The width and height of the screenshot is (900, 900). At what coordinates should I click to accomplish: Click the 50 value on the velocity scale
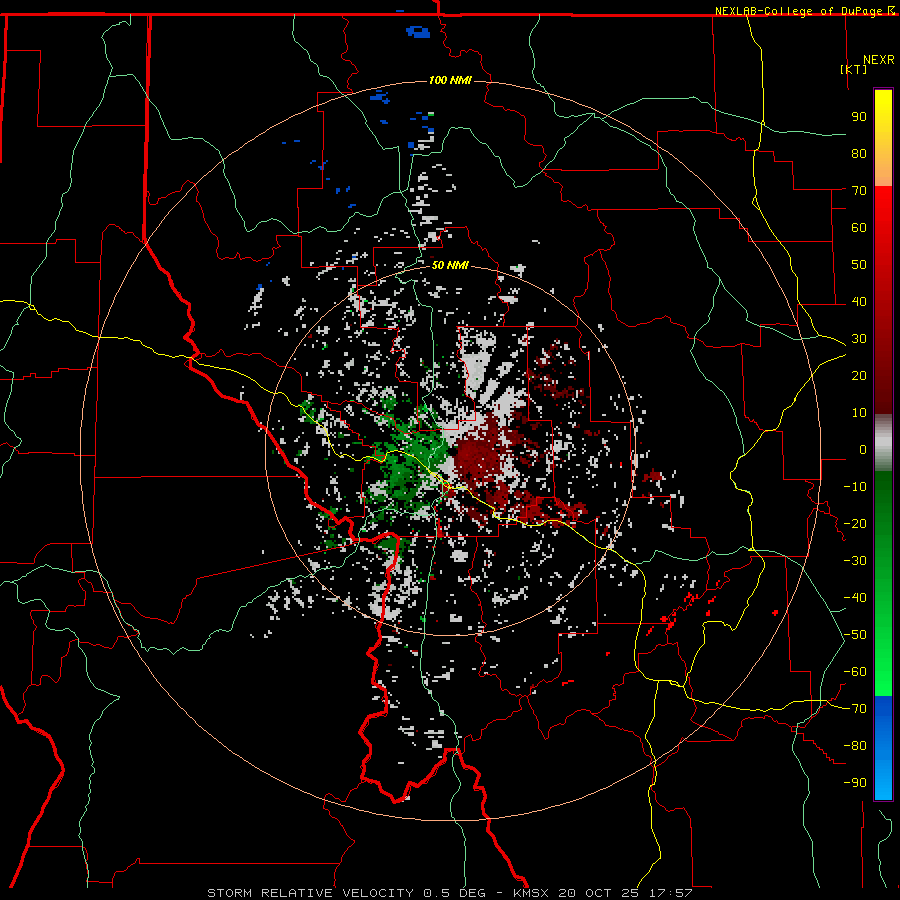[x=859, y=265]
